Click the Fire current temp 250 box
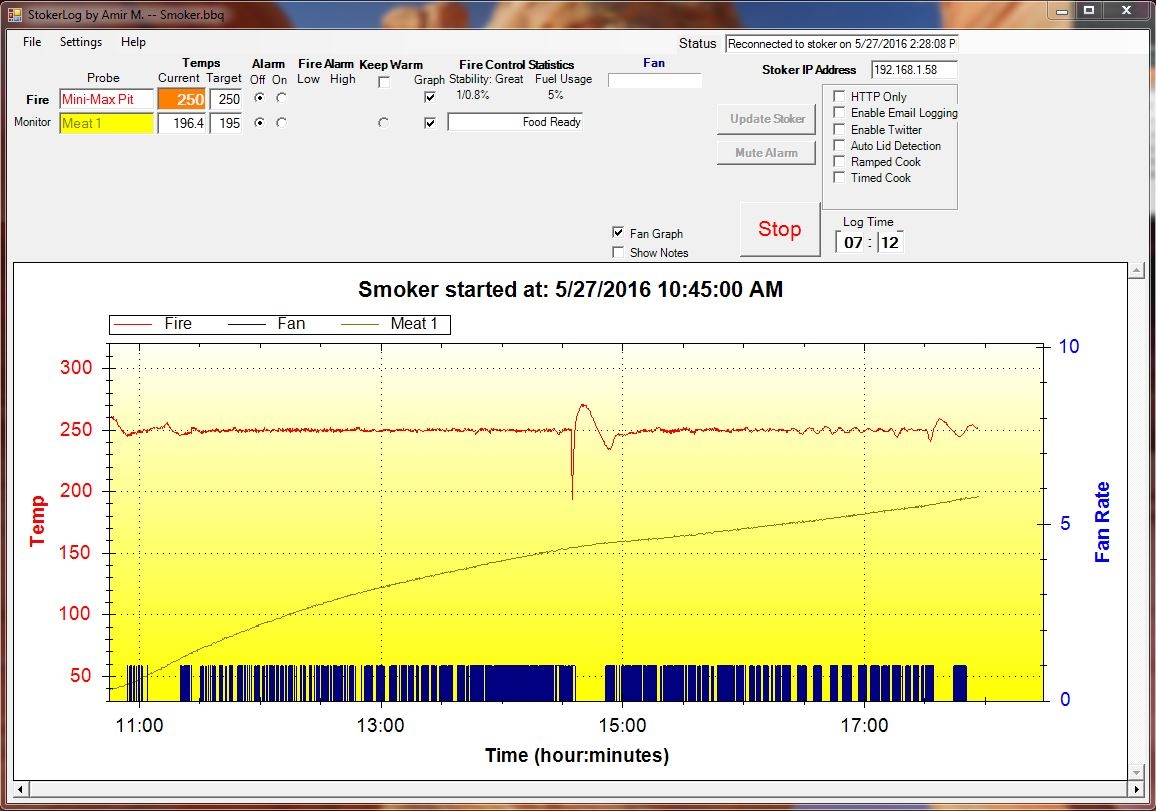This screenshot has width=1156, height=811. coord(182,100)
